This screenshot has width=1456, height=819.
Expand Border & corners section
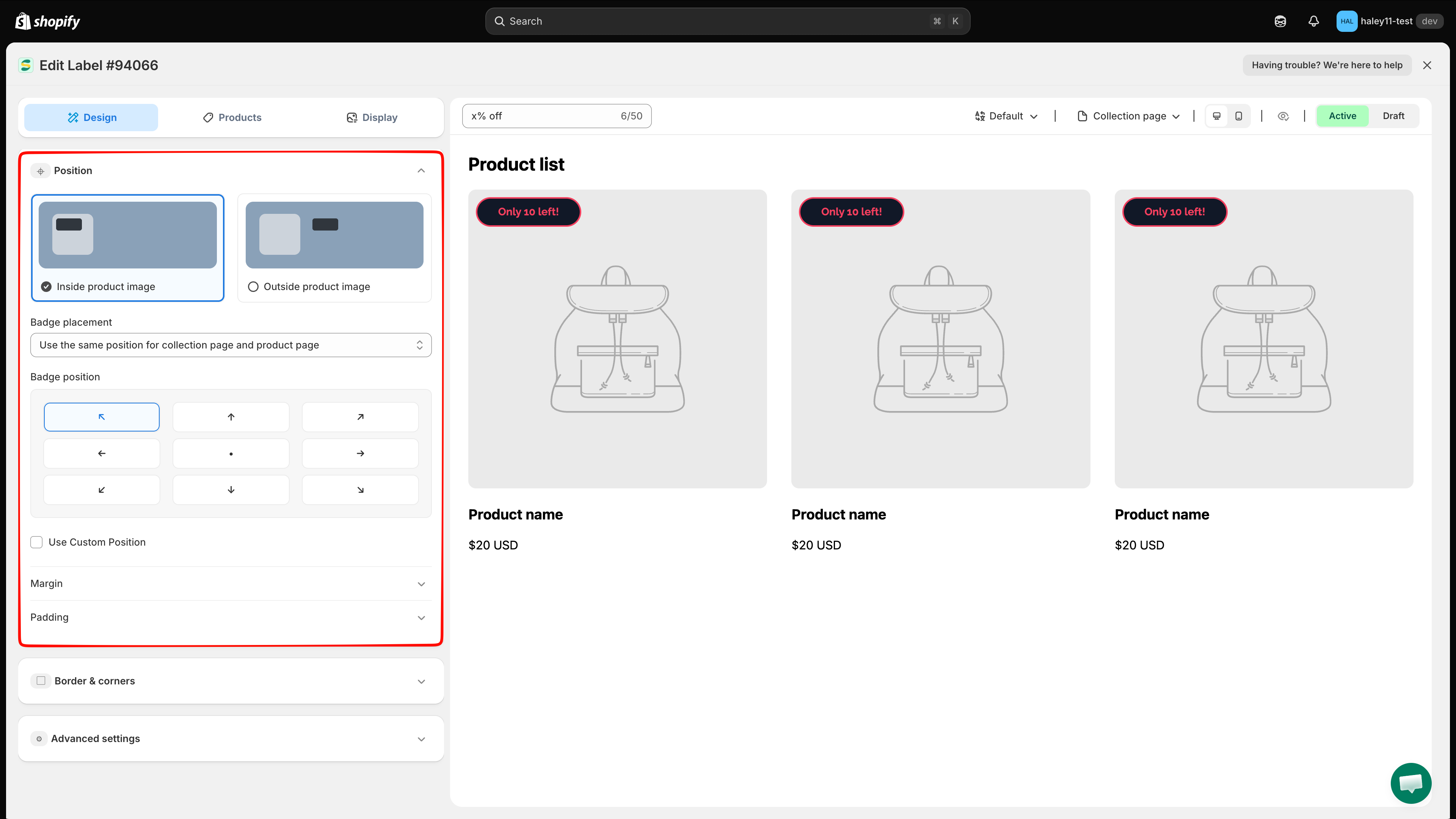coord(231,681)
